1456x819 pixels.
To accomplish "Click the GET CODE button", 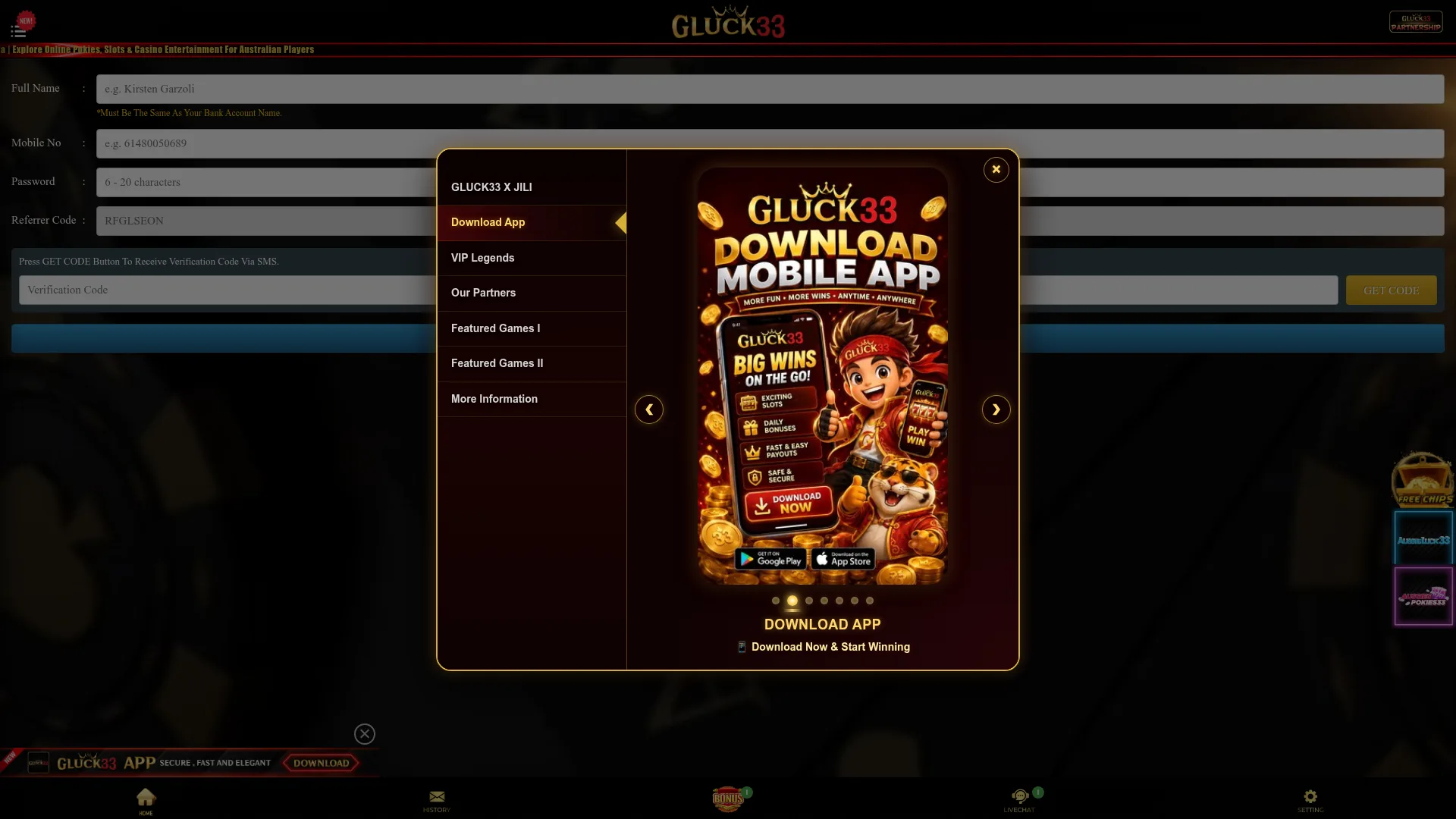I will click(1391, 290).
